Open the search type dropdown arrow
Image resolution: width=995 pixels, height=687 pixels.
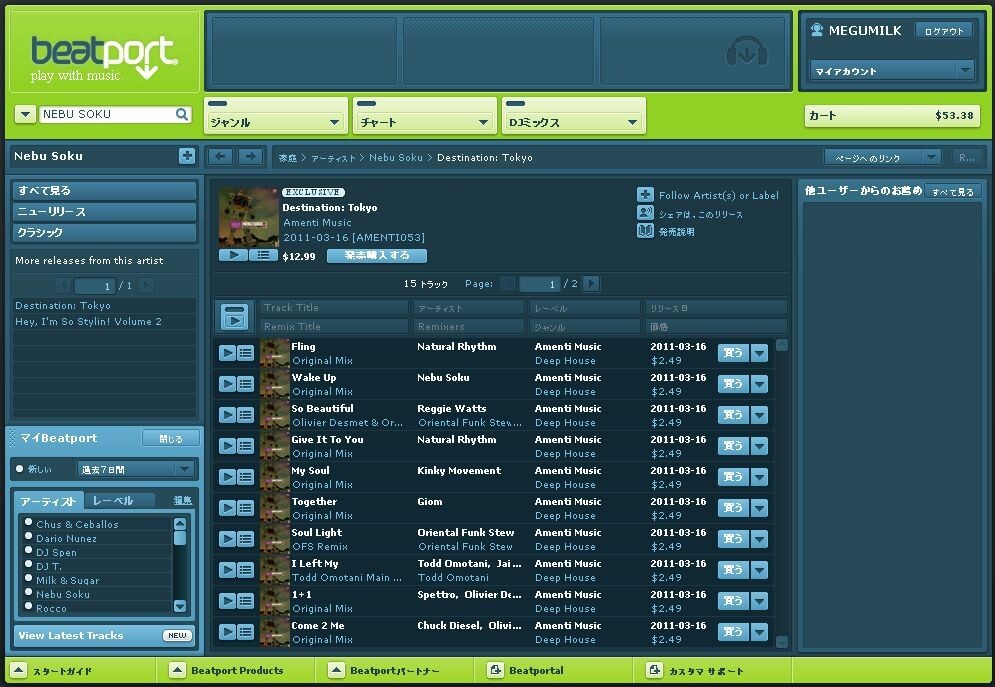click(x=25, y=114)
